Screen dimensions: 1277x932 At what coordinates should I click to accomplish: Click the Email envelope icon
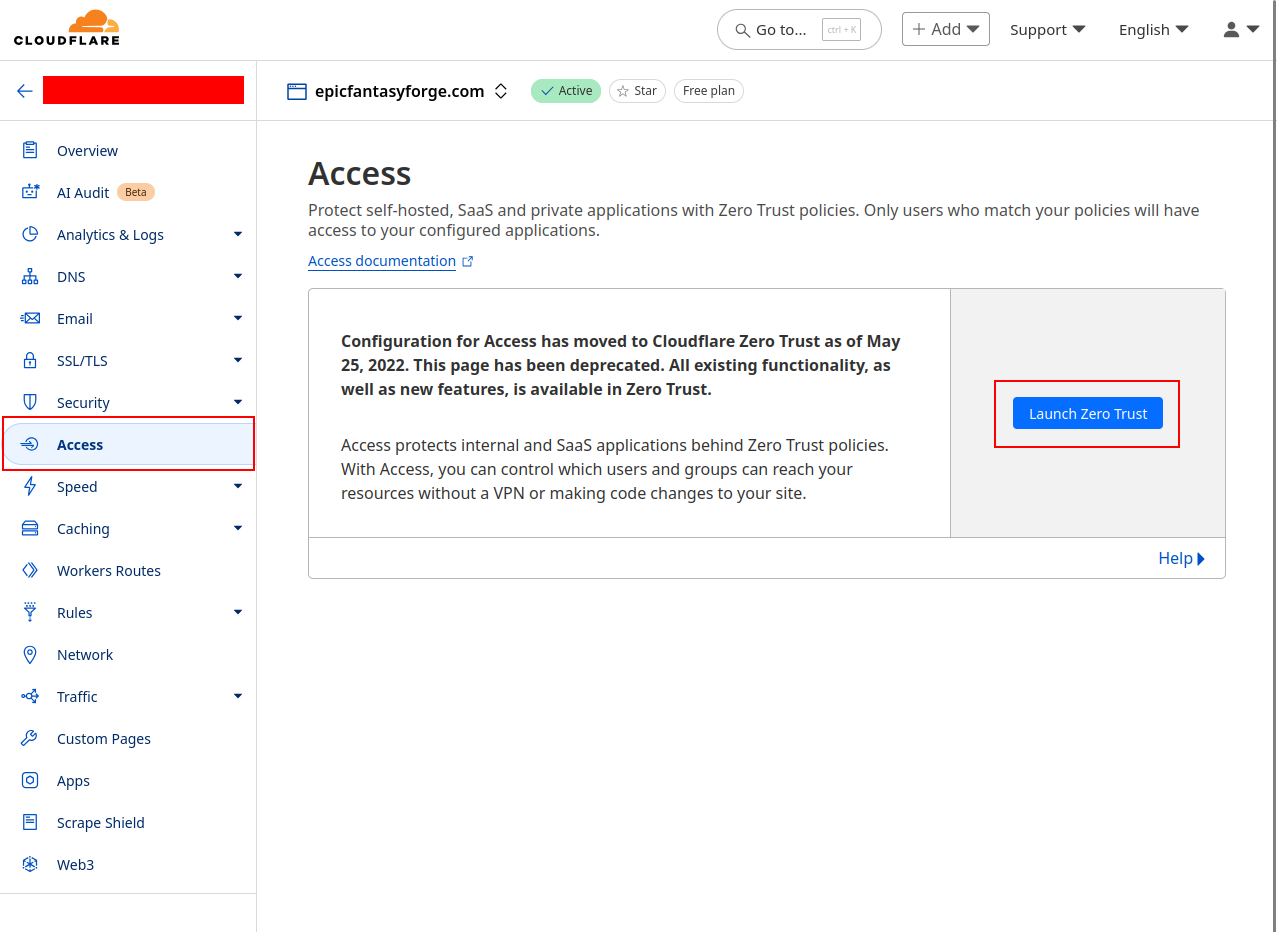click(x=30, y=318)
